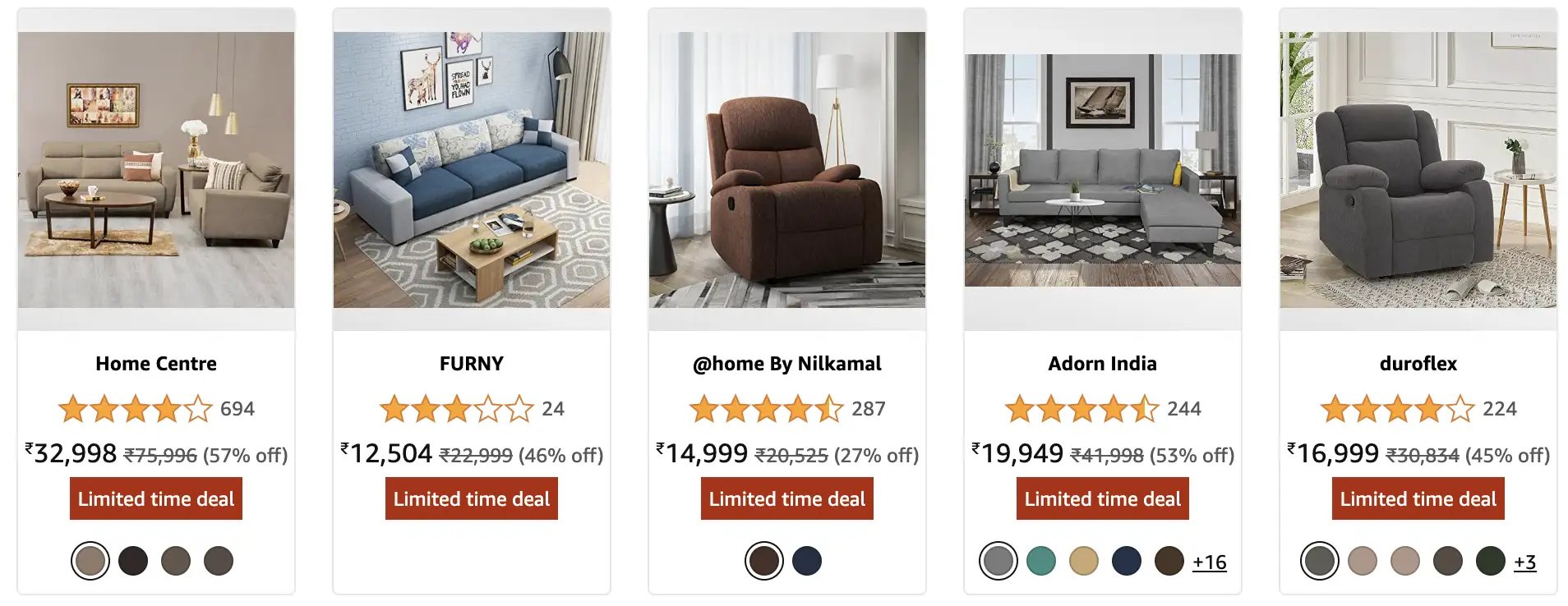The width and height of the screenshot is (1568, 606).
Task: Open Limited time deal on Adorn India sofa
Action: click(x=1101, y=498)
